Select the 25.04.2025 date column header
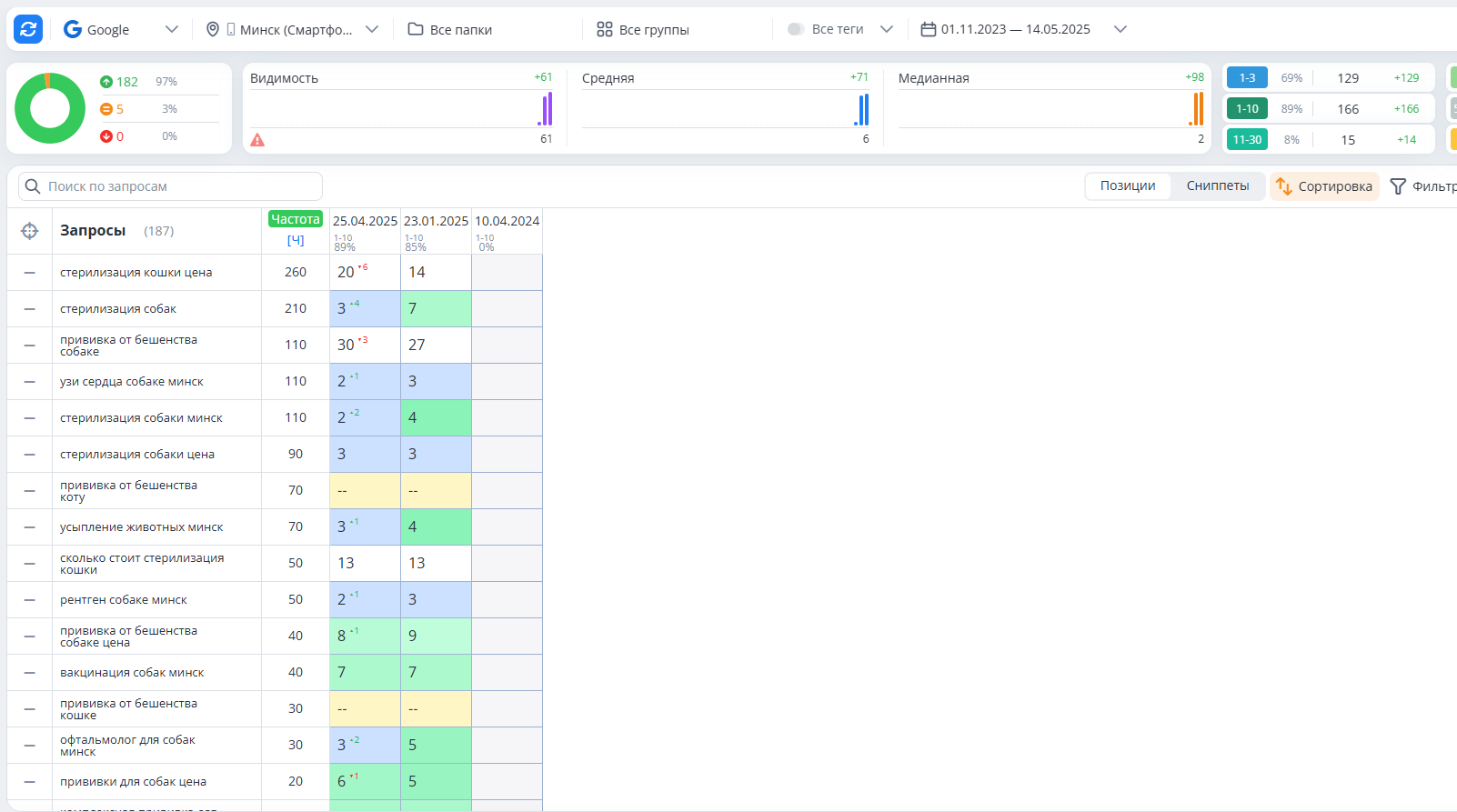Image resolution: width=1457 pixels, height=812 pixels. [365, 221]
